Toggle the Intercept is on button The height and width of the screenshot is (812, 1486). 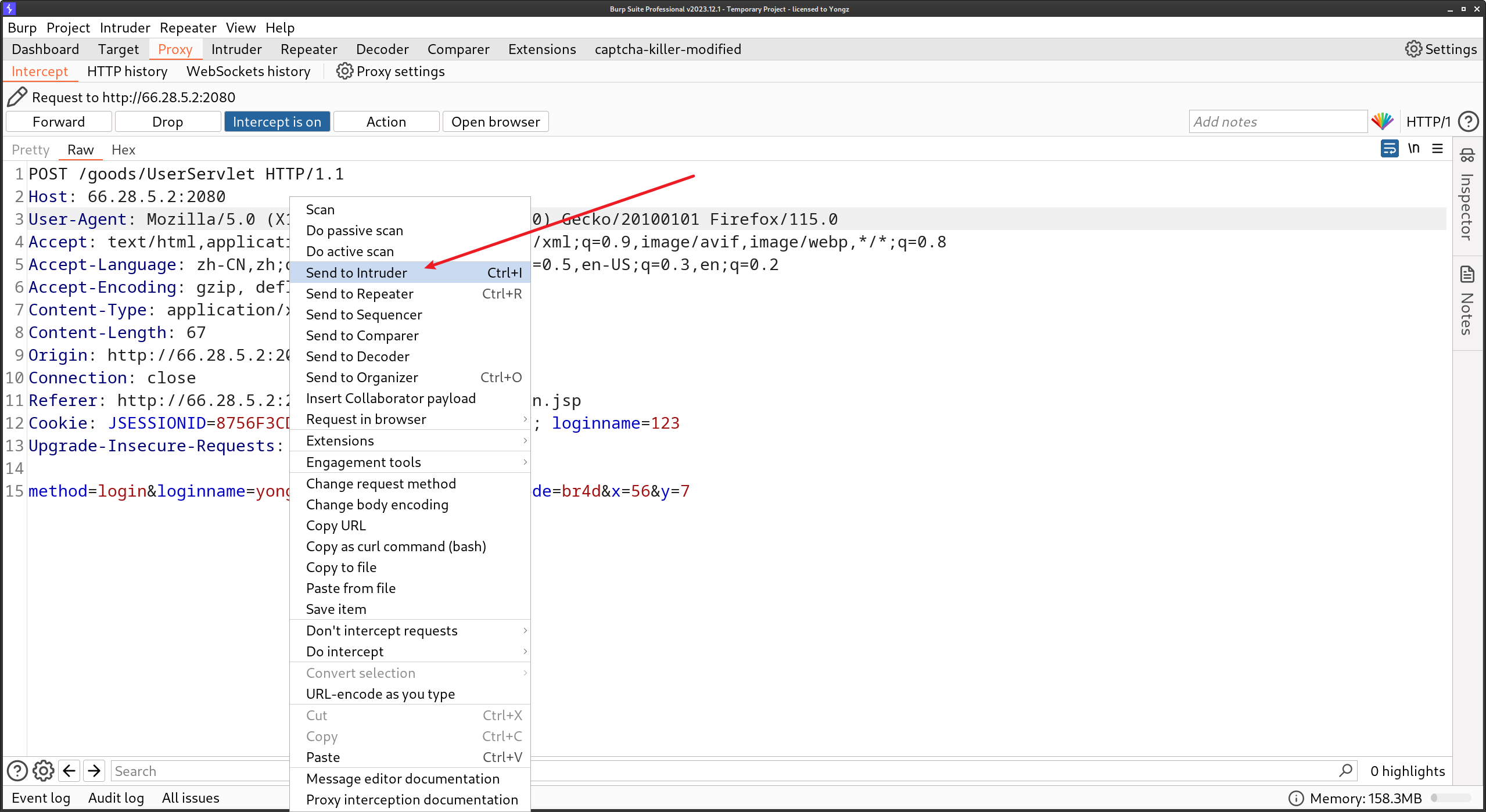point(277,121)
